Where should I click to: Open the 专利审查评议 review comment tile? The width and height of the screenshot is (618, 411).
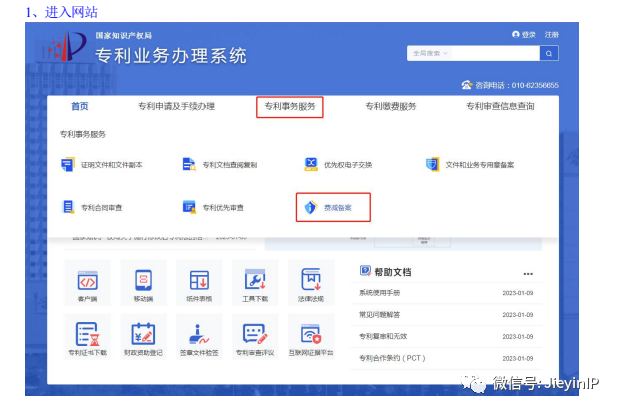coord(255,337)
